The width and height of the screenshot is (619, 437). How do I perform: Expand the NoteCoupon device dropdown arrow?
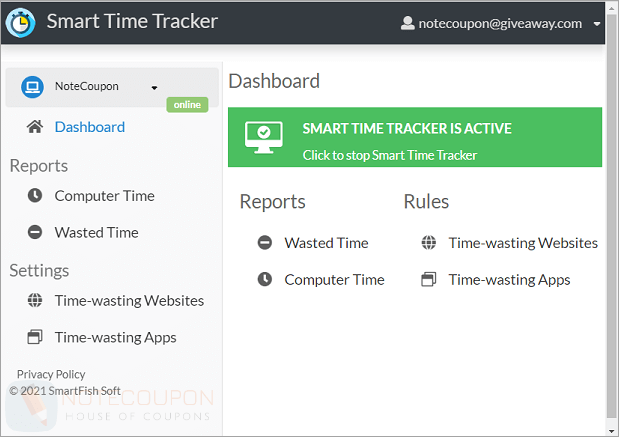click(x=154, y=88)
